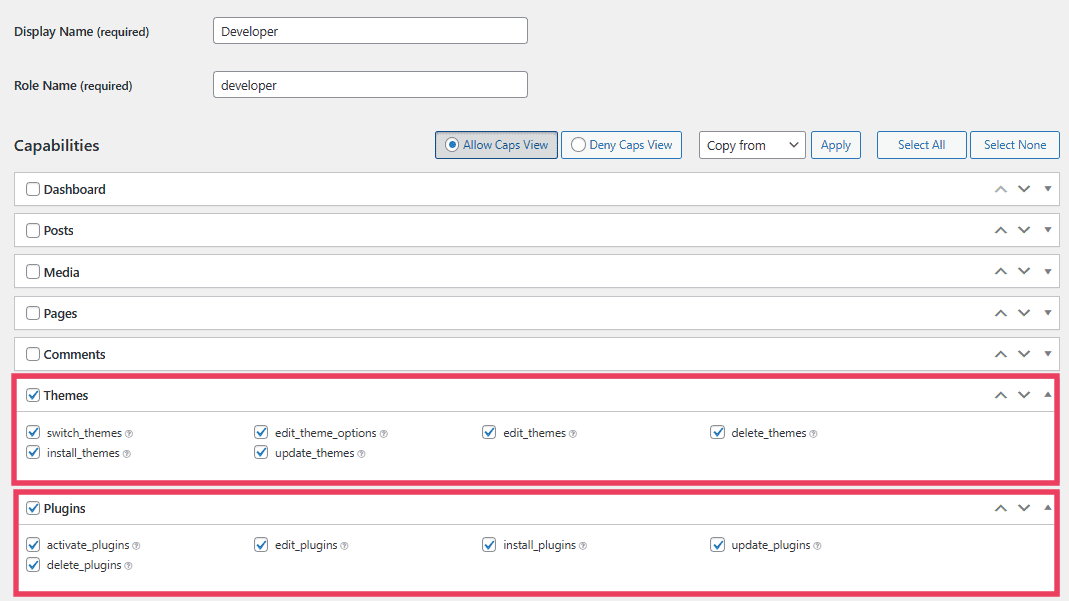Move the Themes section up using its up arrow

[1000, 394]
